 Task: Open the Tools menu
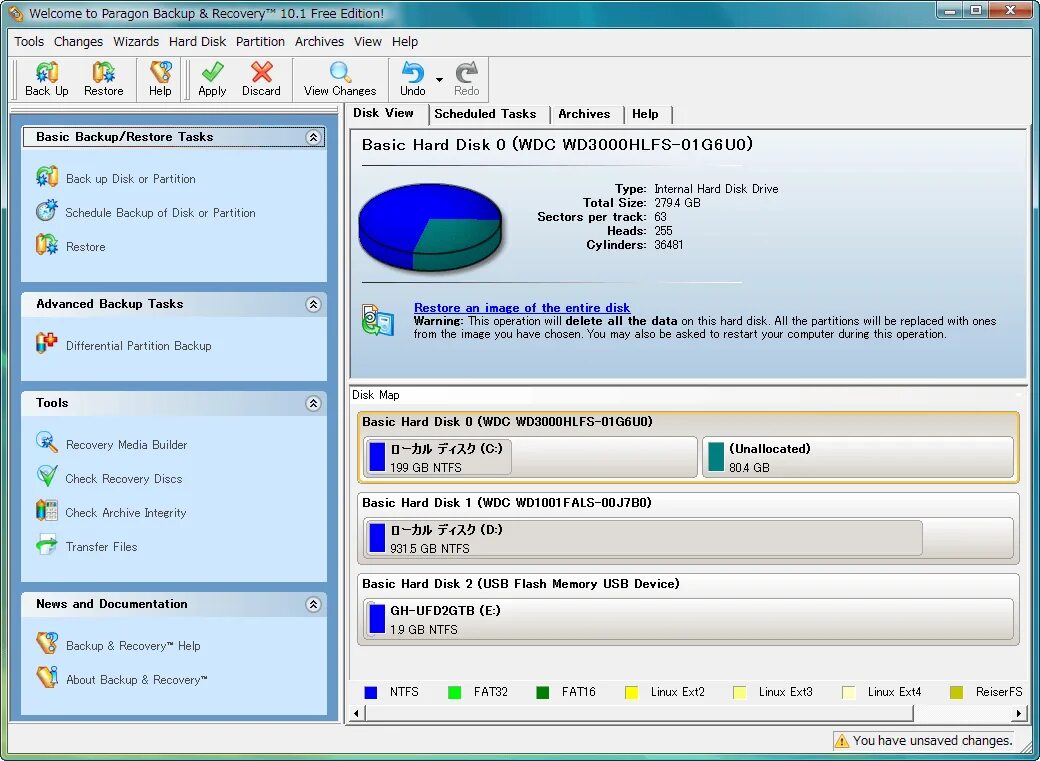click(29, 41)
